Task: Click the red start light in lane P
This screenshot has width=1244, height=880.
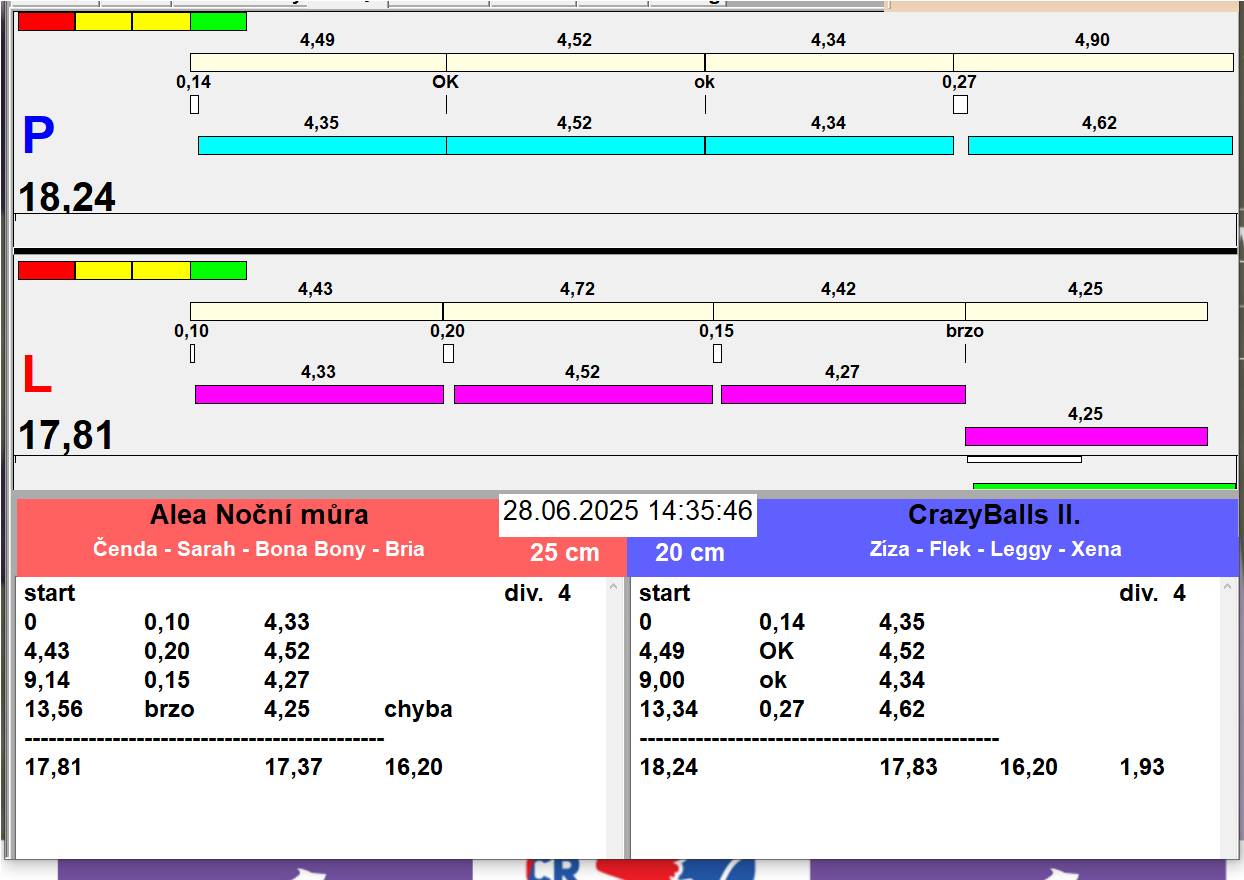Action: [46, 21]
